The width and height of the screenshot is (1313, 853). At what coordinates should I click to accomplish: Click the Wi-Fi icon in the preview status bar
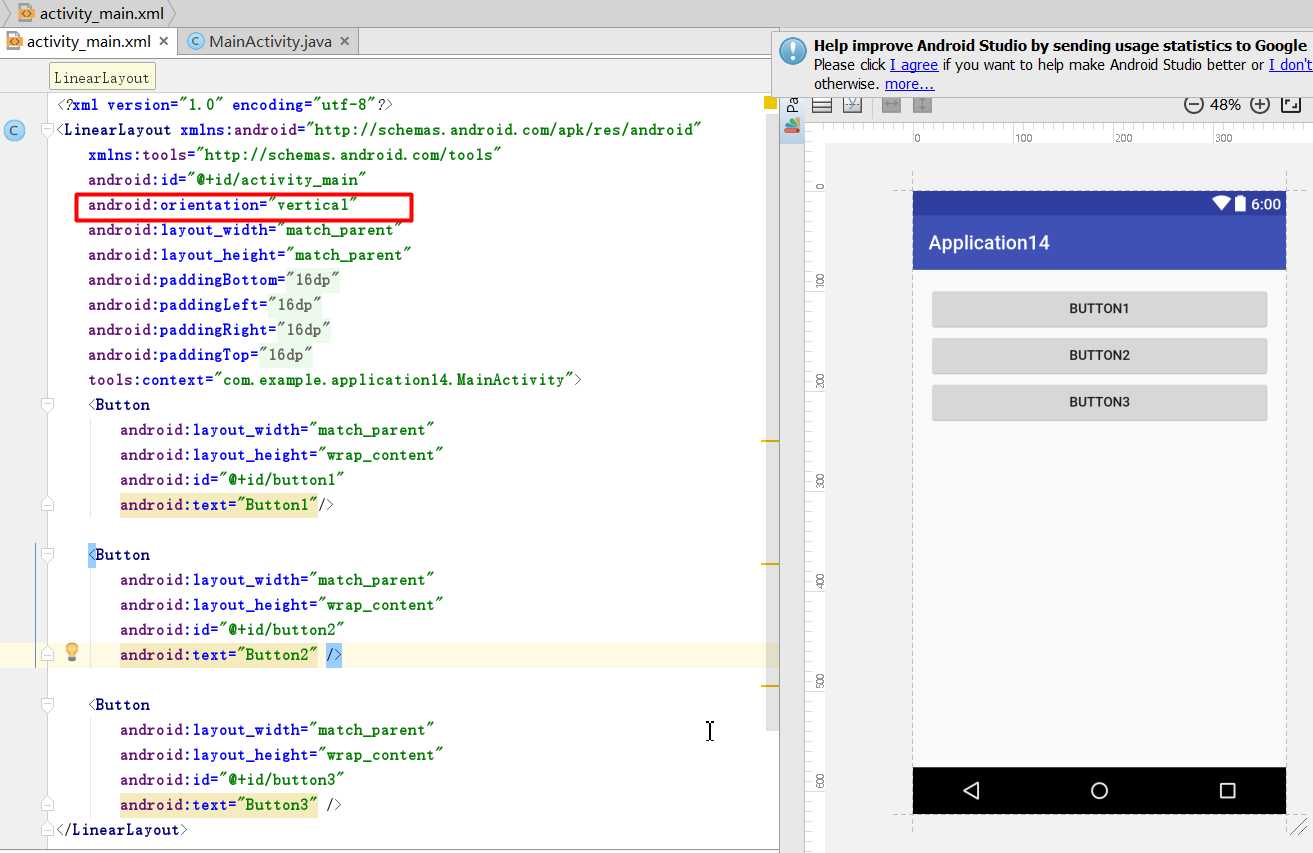pos(1221,204)
